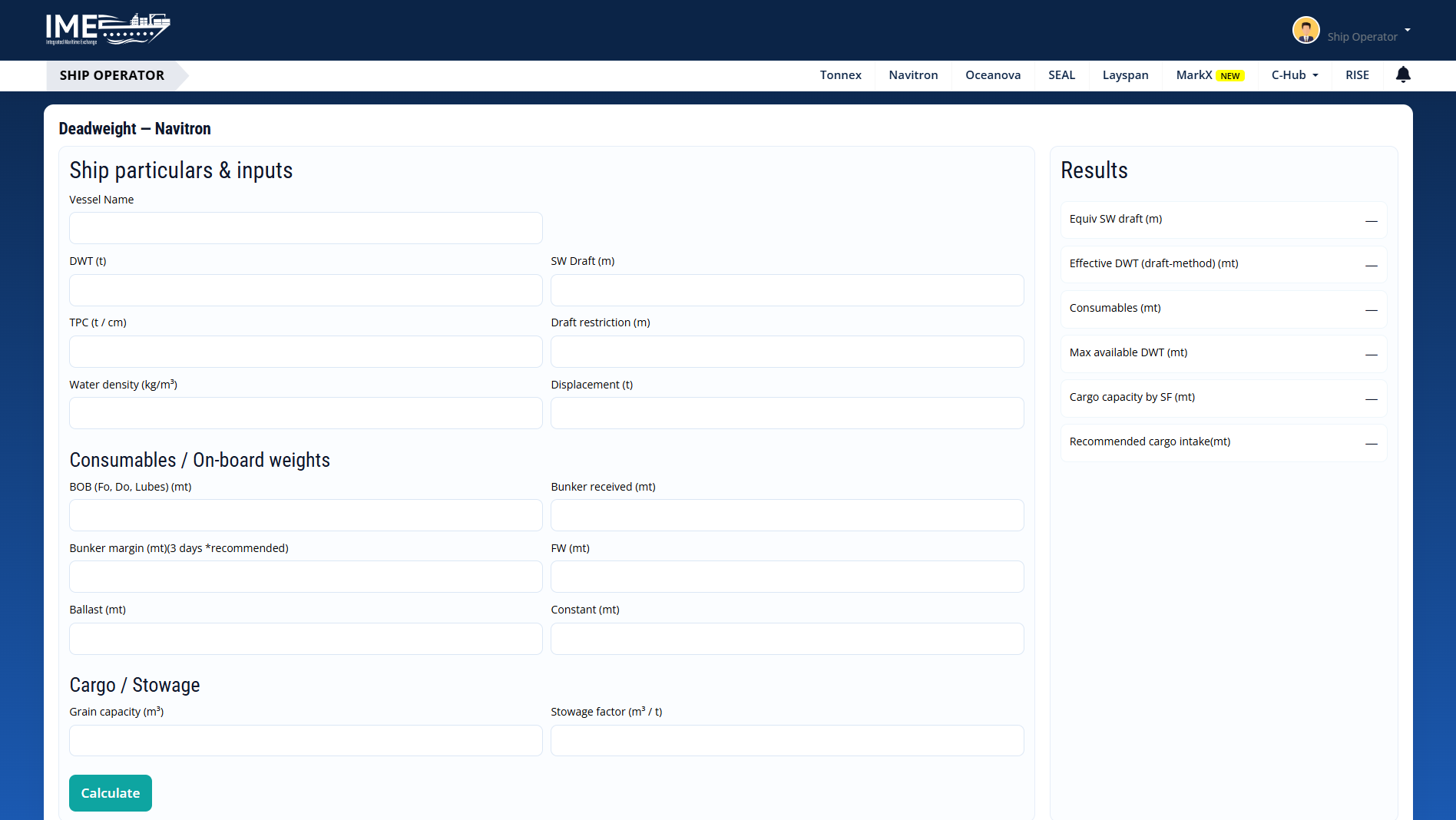Navigate to RISE
This screenshot has height=820, width=1456.
pos(1357,75)
